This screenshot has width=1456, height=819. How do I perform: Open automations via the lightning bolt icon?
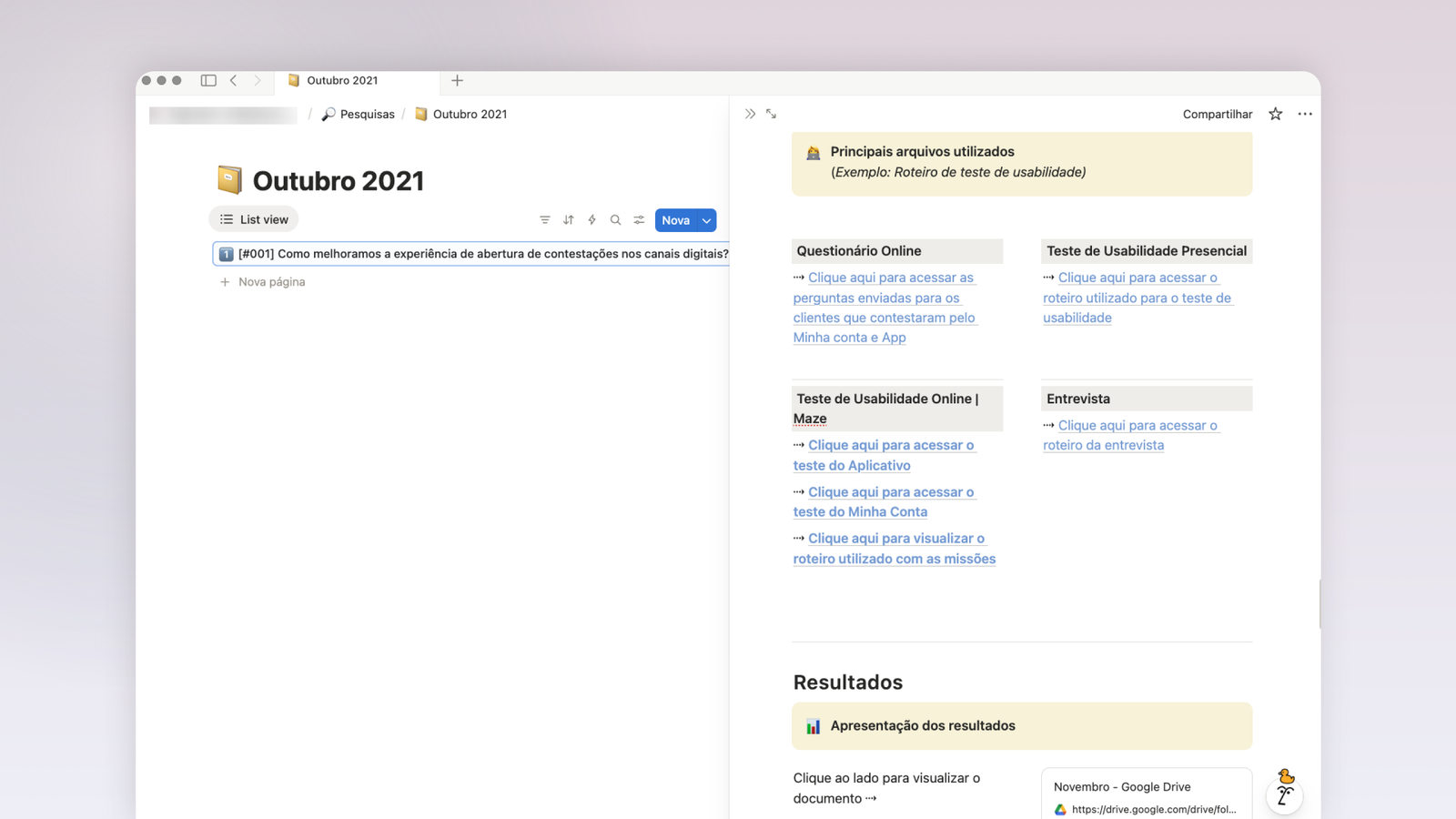591,219
